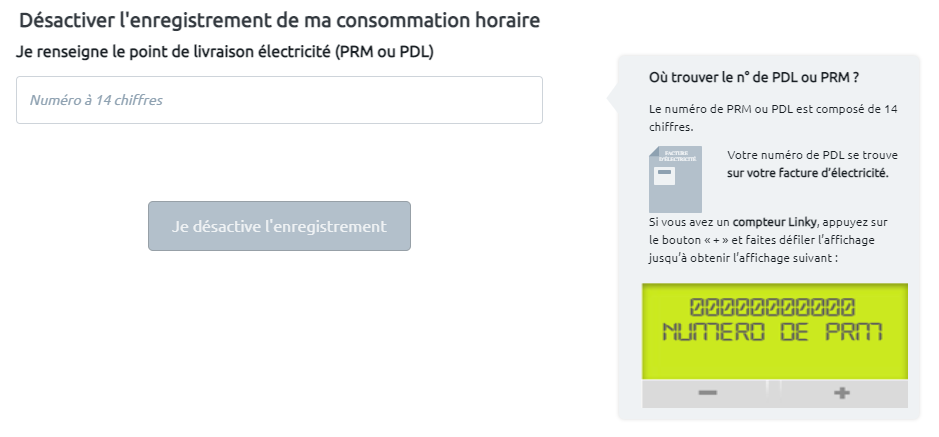Click the help panel's left pointer arrow
Screen dimensions: 939x437
612,97
